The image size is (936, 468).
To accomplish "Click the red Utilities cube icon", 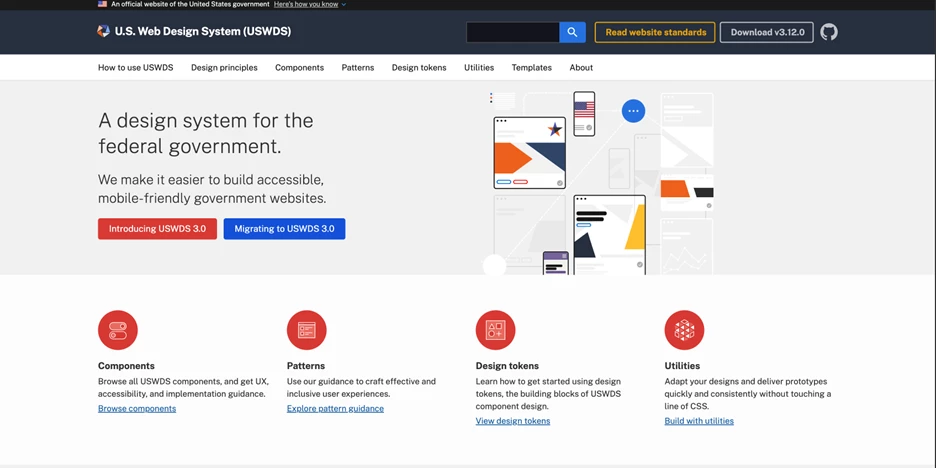I will point(684,330).
